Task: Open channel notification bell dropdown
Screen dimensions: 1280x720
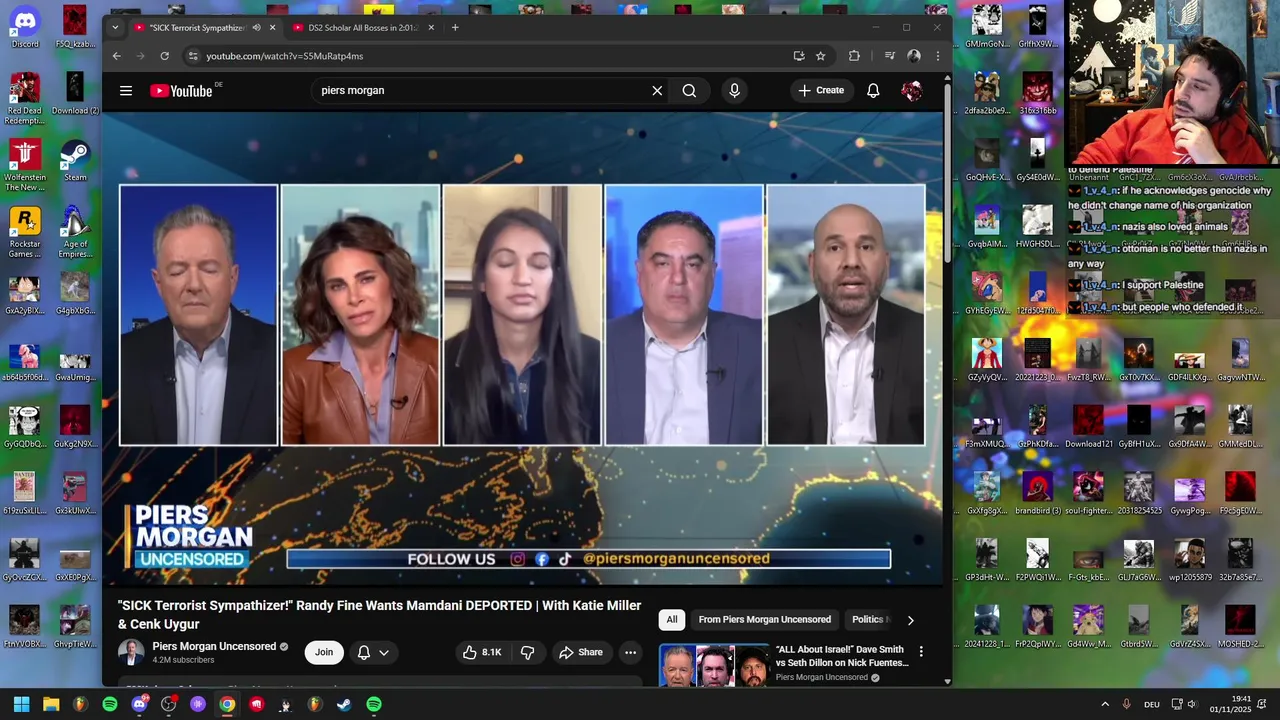Action: click(373, 652)
